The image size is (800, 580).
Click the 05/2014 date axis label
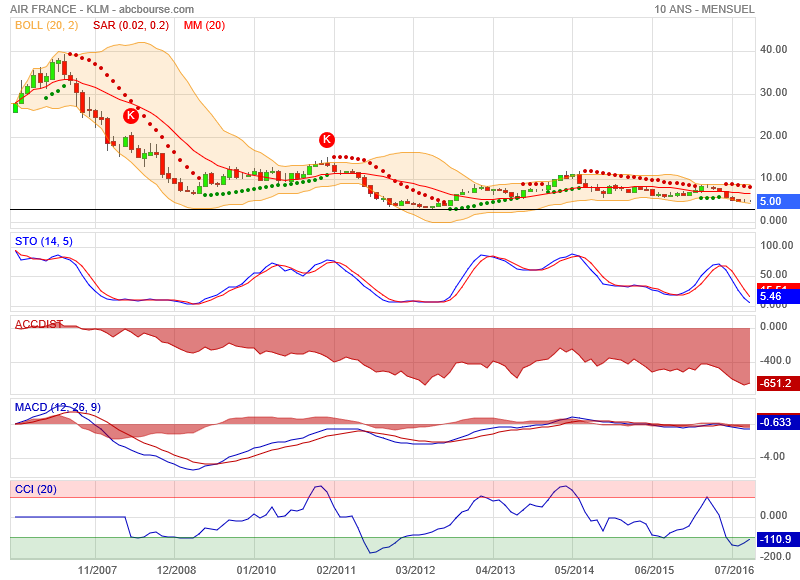pos(574,570)
